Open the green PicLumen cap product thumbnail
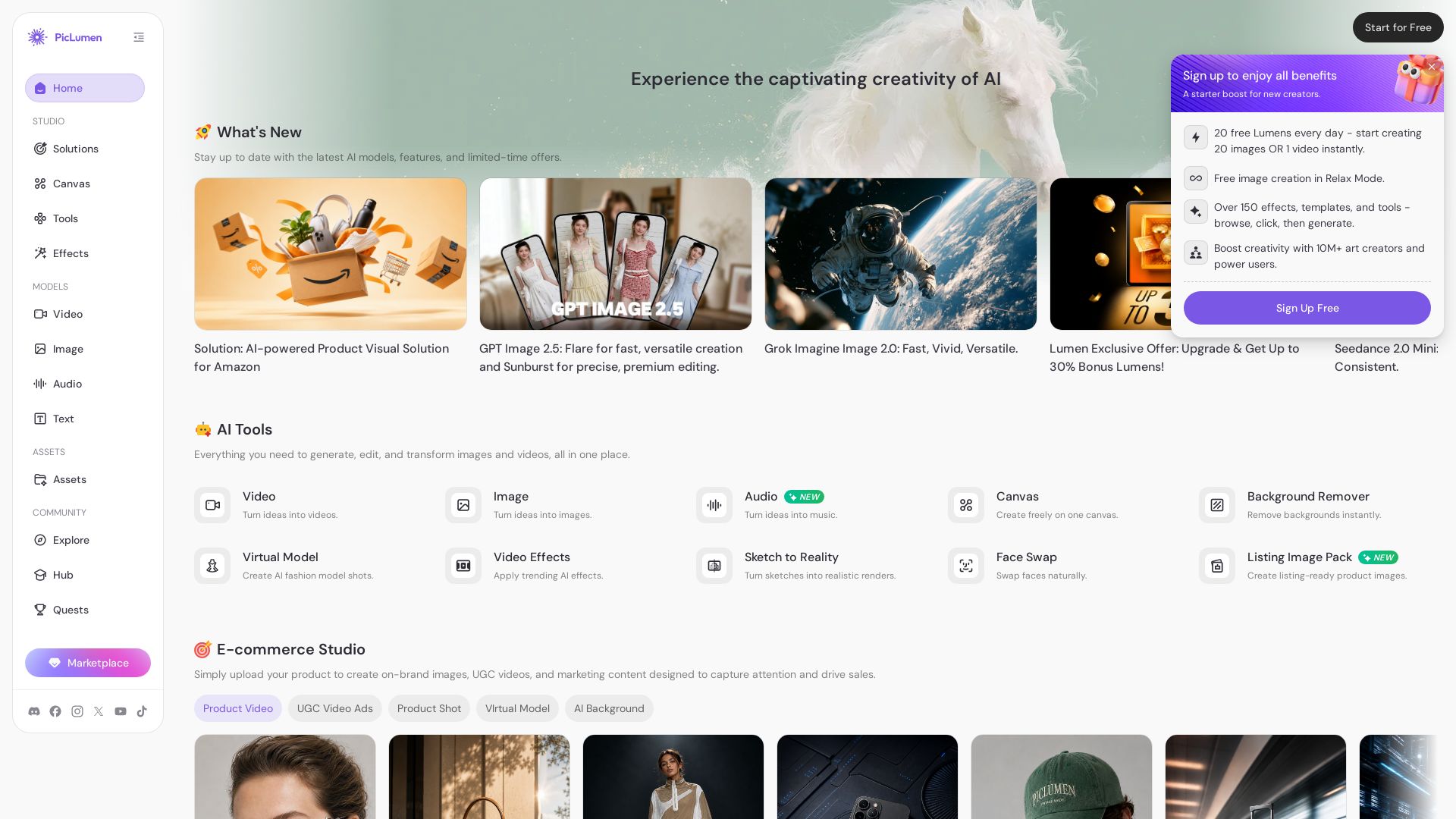This screenshot has height=819, width=1456. pyautogui.click(x=1062, y=777)
